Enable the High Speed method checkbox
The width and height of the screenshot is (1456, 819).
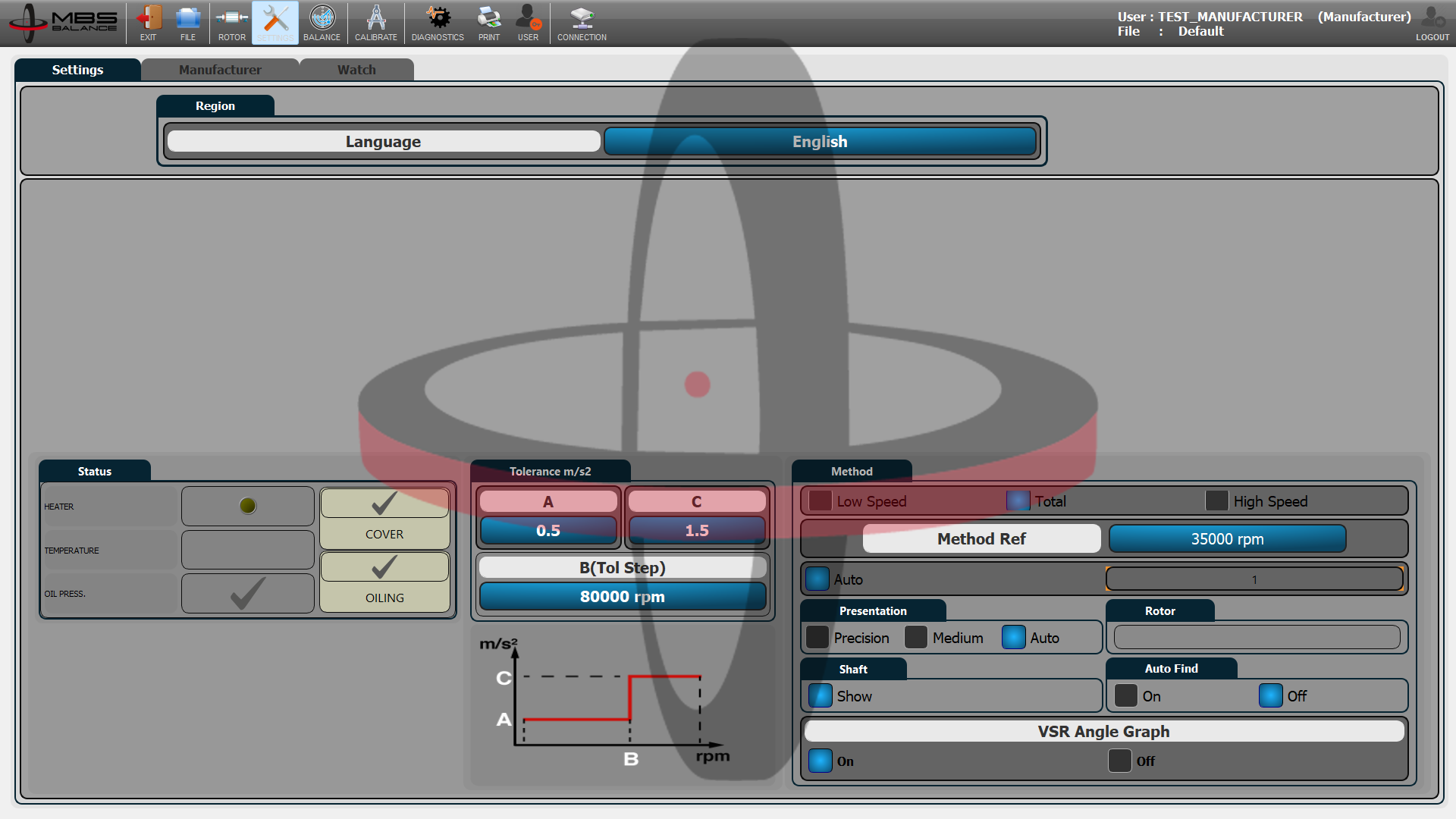tap(1217, 500)
